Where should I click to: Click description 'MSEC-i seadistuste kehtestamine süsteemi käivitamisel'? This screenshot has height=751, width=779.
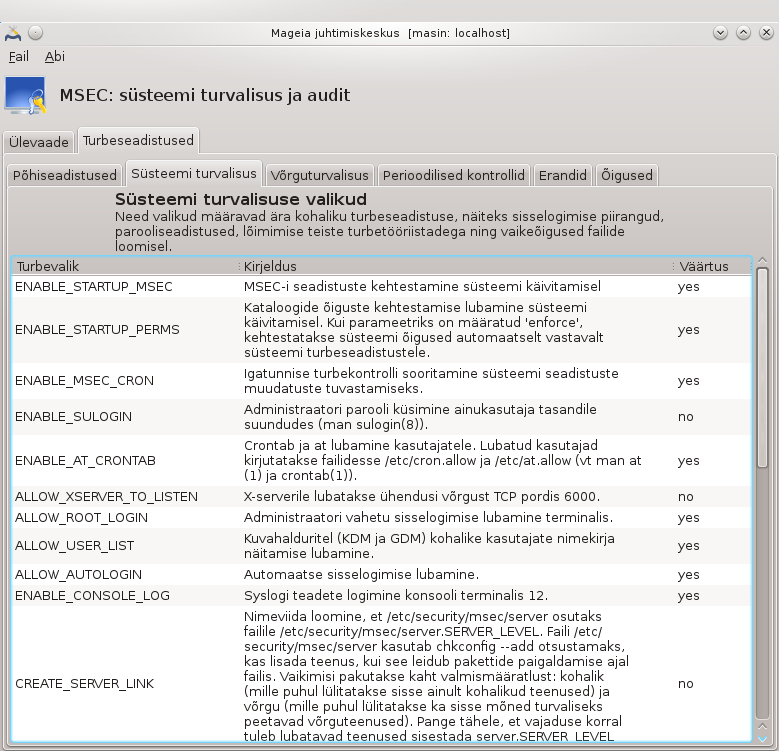[422, 287]
